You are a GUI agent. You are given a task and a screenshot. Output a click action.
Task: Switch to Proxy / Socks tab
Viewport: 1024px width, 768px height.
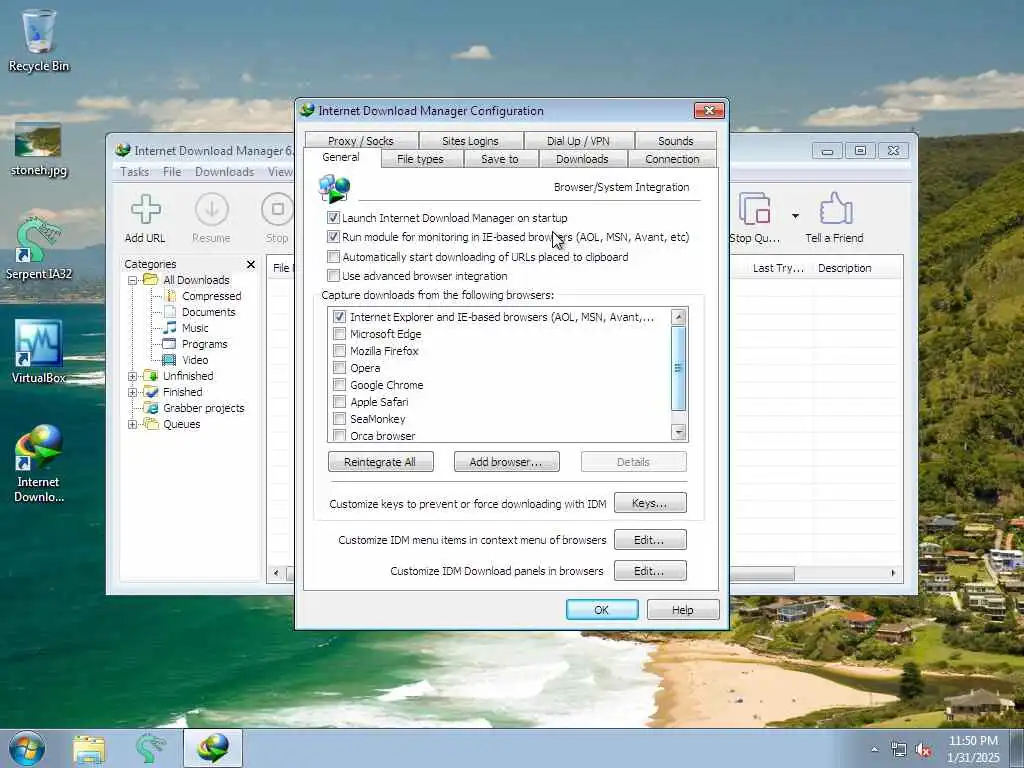tap(360, 140)
